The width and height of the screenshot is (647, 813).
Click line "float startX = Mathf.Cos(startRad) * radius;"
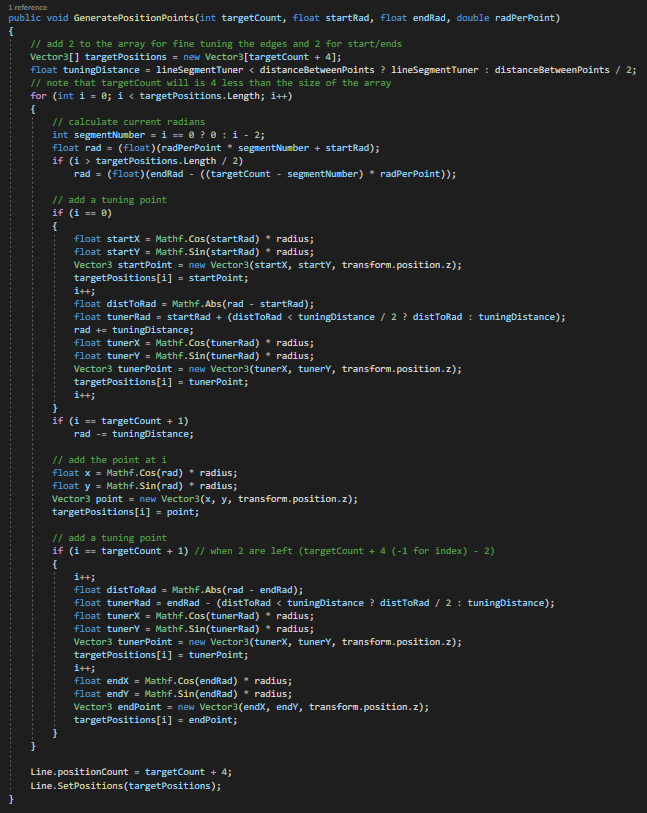point(194,239)
